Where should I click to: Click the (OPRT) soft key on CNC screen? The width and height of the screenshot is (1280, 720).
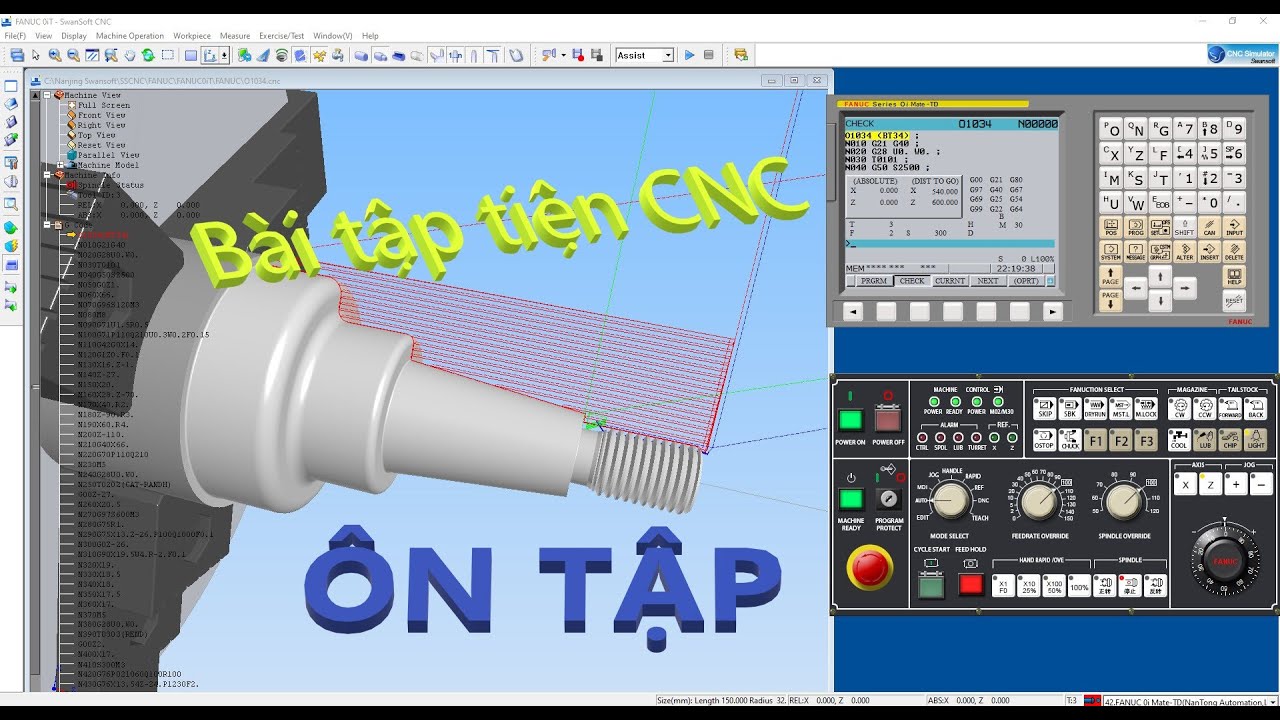pyautogui.click(x=1026, y=281)
